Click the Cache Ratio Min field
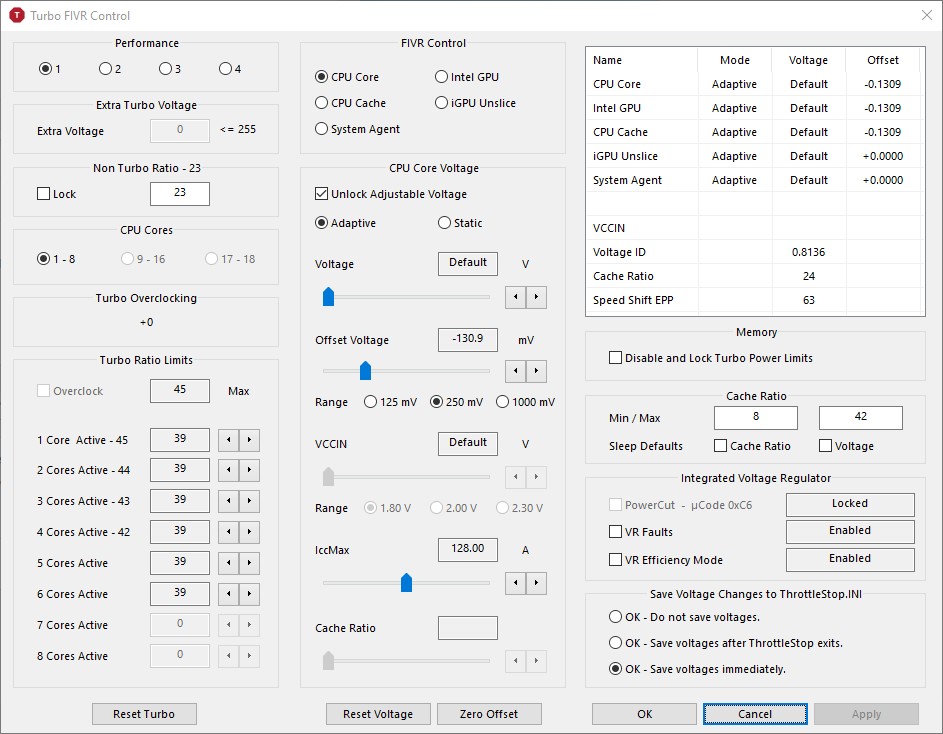Screen dimensions: 943x734 756,418
